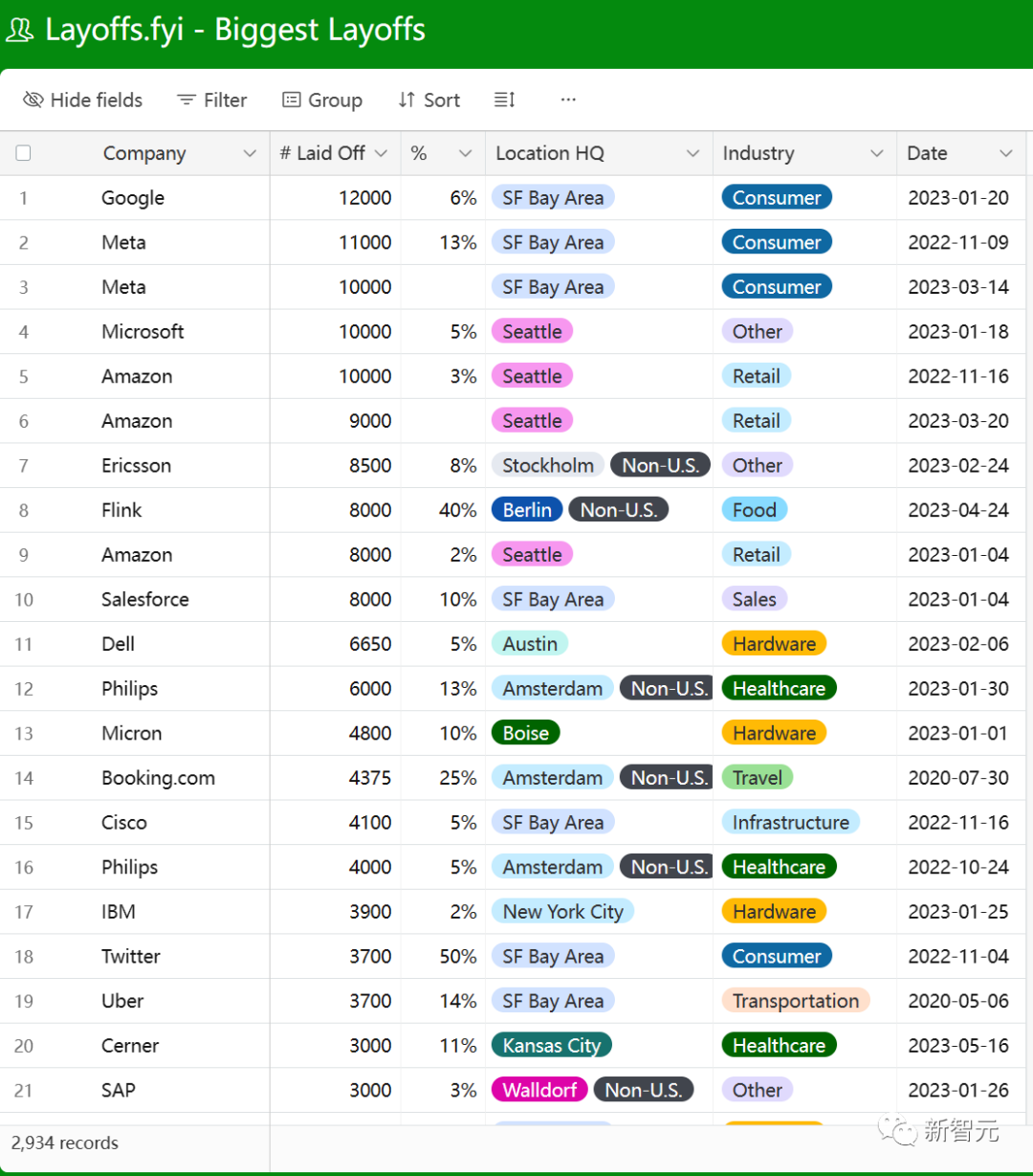
Task: Open the Date column dropdown arrow
Action: [1006, 153]
